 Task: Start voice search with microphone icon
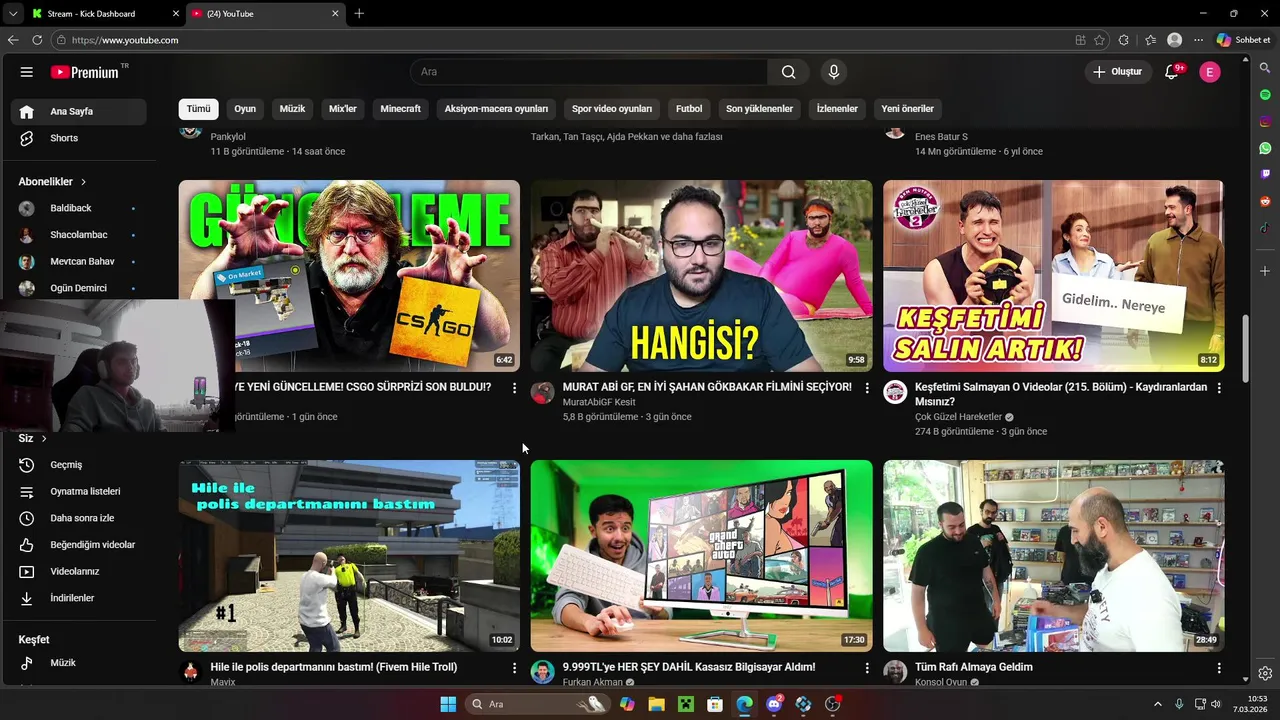coord(833,72)
